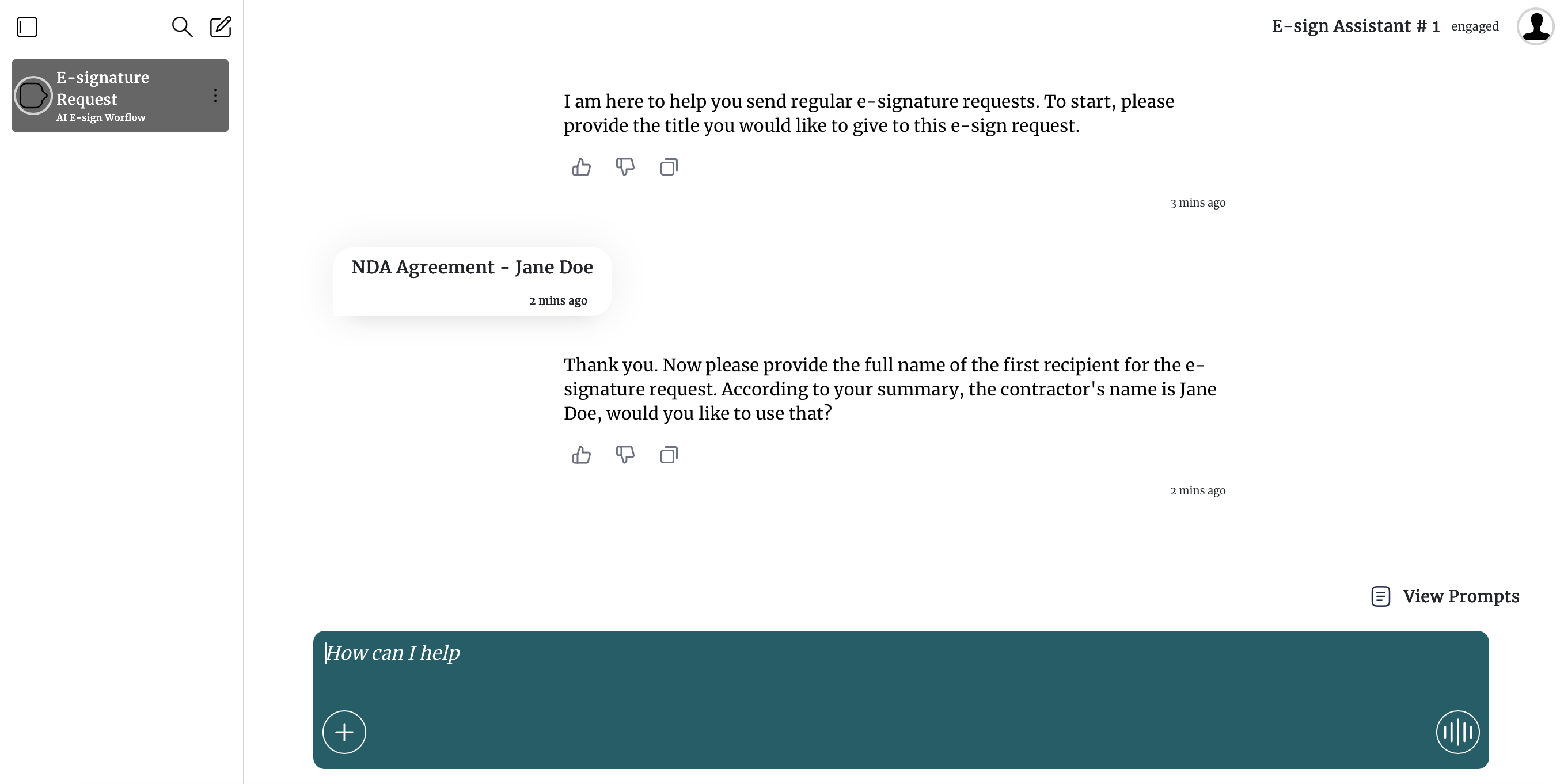Copy the first assistant message
Viewport: 1564px width, 784px height.
click(668, 167)
